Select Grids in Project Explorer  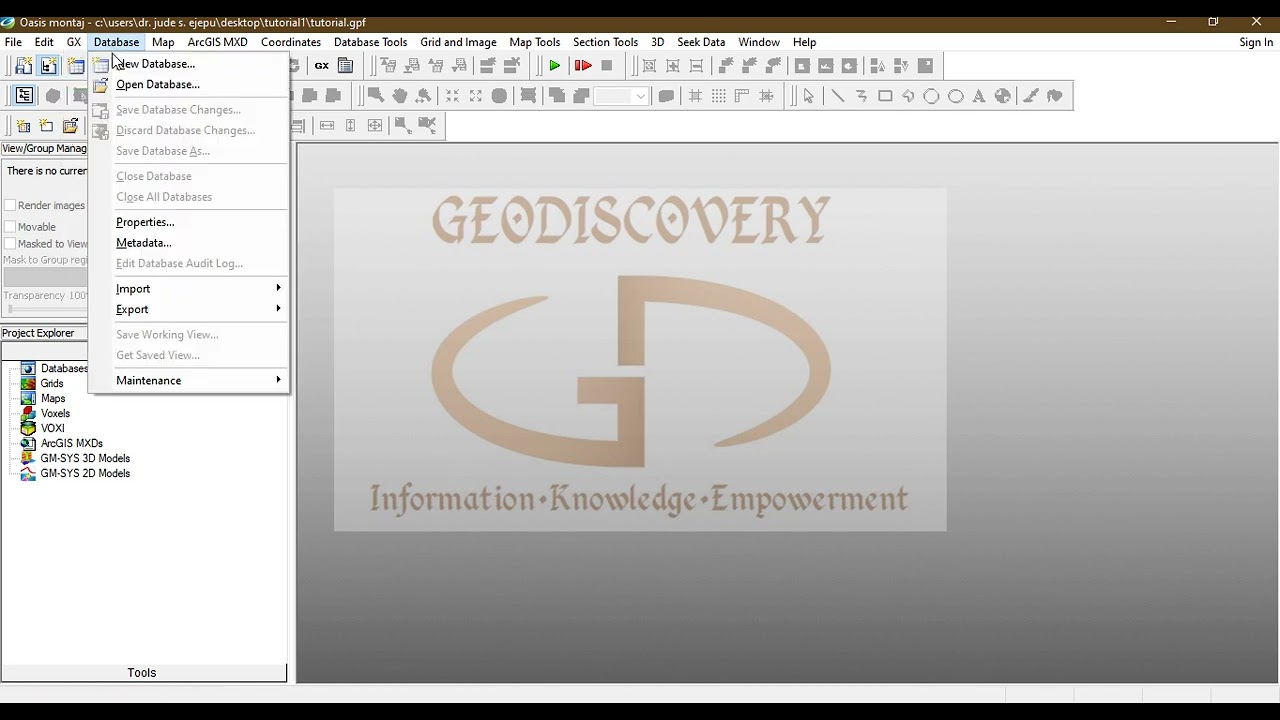click(x=52, y=384)
